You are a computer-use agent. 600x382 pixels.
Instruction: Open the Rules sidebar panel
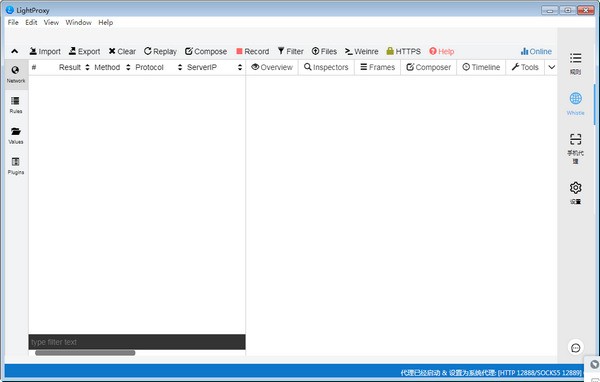click(x=16, y=105)
